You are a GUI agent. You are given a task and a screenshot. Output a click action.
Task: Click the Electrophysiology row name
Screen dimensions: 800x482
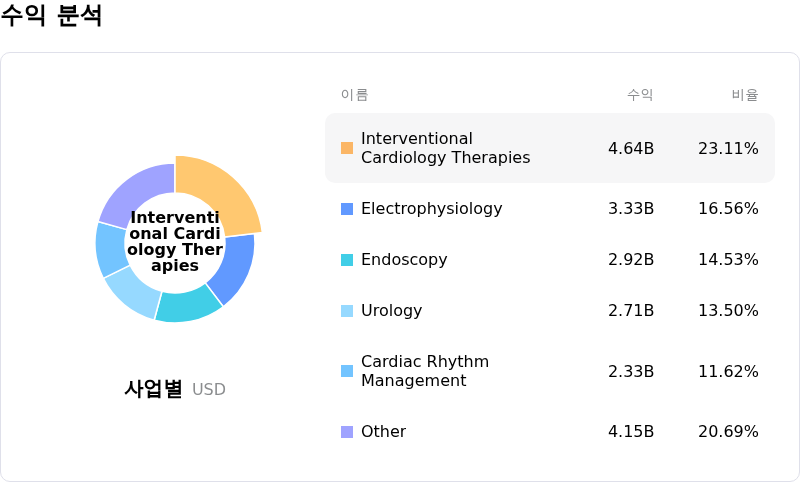(x=431, y=209)
